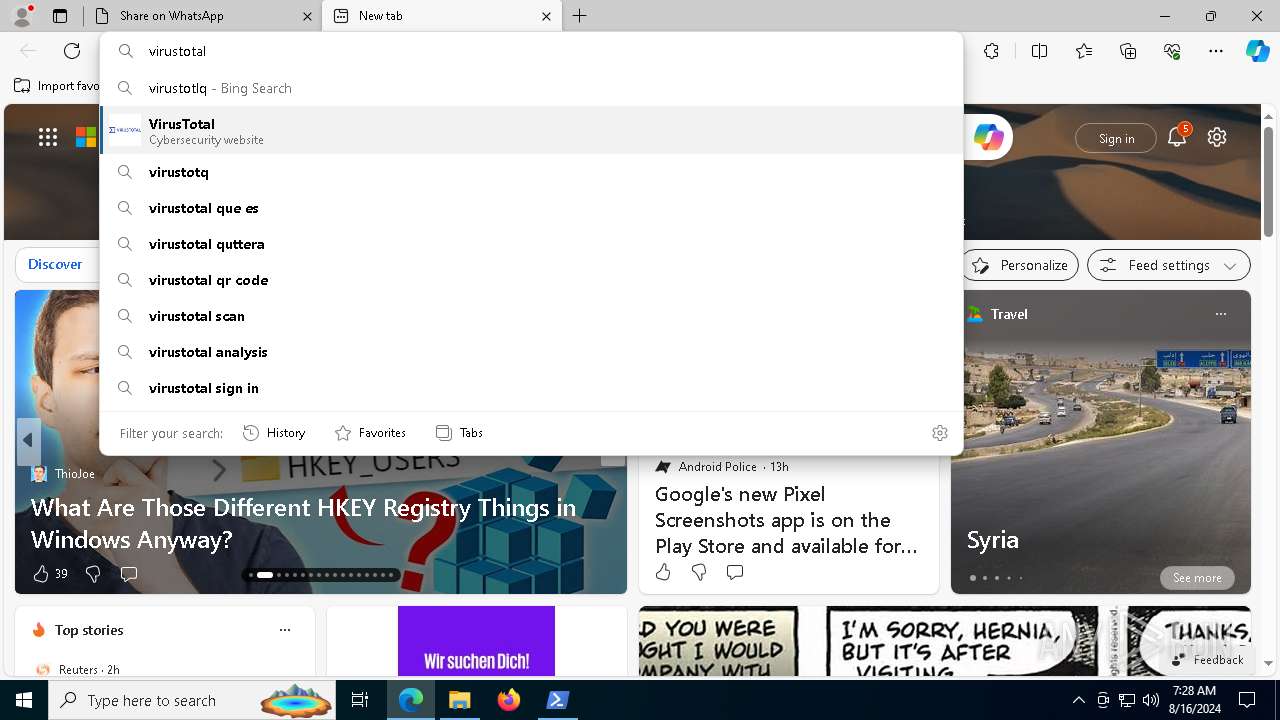This screenshot has height=720, width=1280.
Task: Open search suggestion settings gear
Action: point(940,433)
